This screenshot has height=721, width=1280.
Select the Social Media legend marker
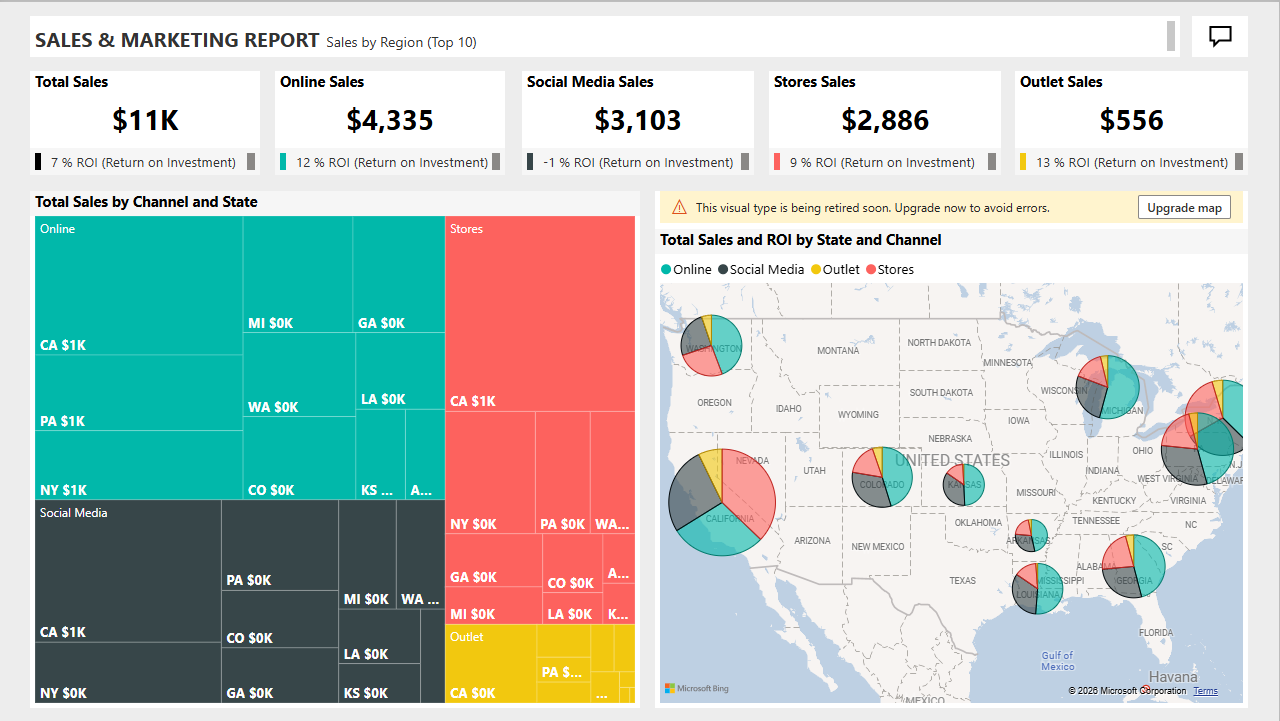point(723,270)
